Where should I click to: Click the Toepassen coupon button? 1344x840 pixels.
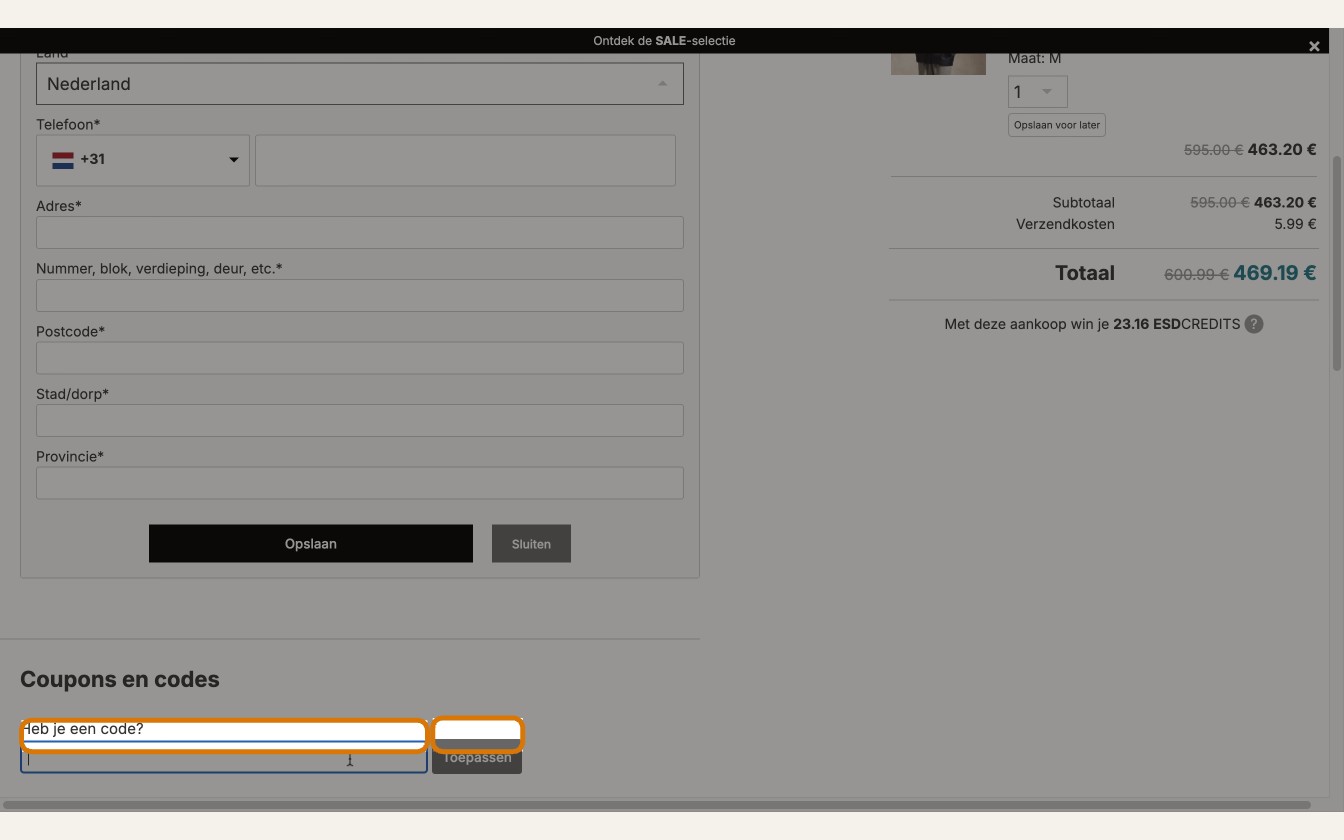coord(477,758)
